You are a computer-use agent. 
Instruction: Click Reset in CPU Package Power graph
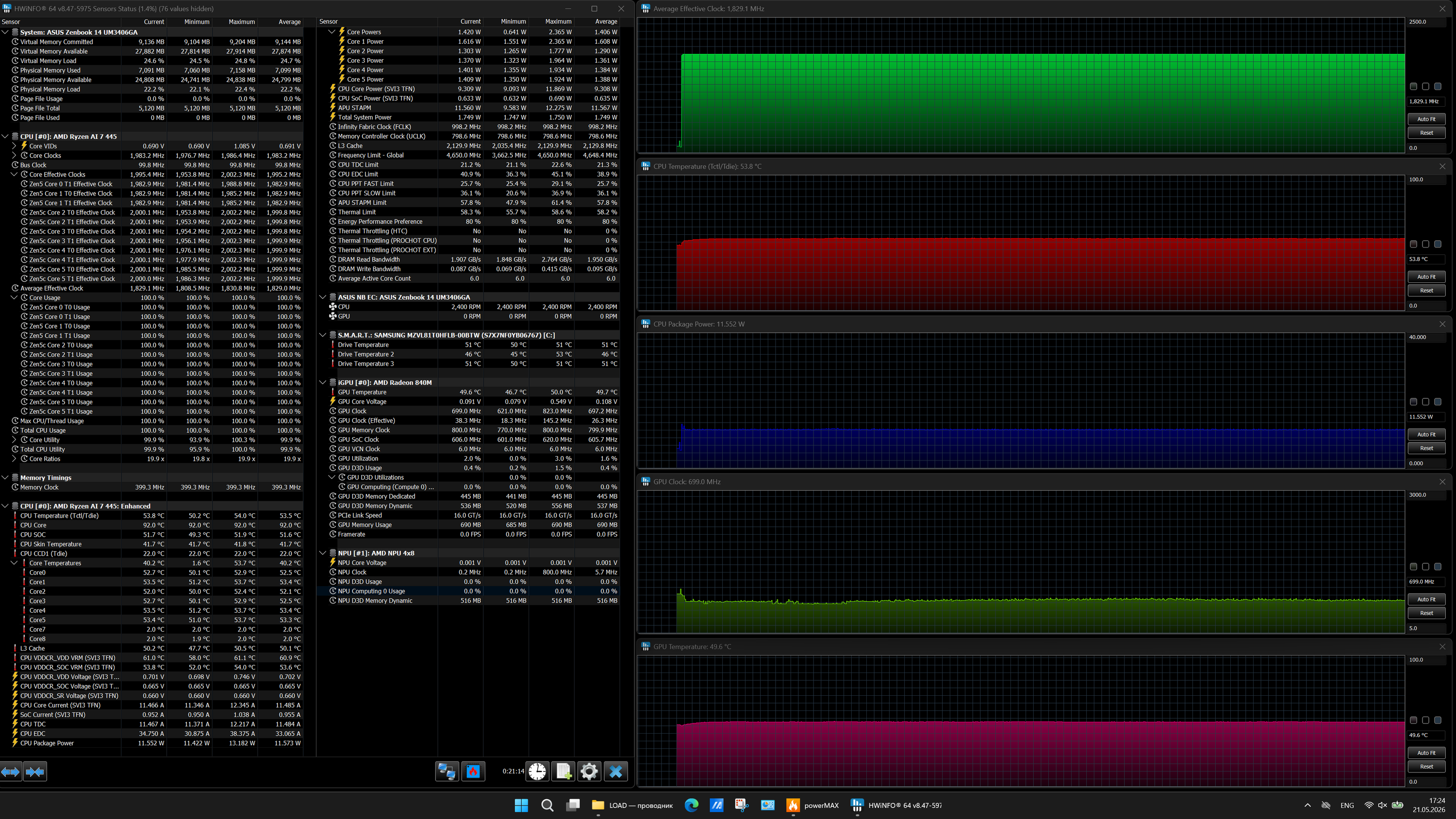click(x=1426, y=448)
